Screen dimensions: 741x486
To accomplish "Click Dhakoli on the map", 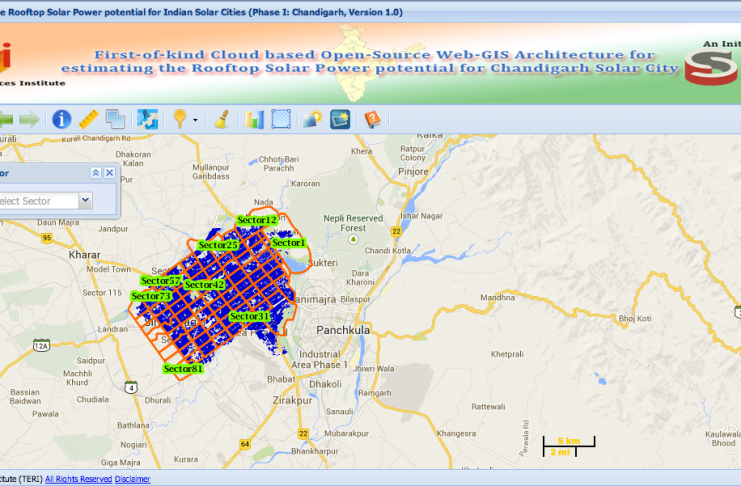I will click(x=325, y=384).
